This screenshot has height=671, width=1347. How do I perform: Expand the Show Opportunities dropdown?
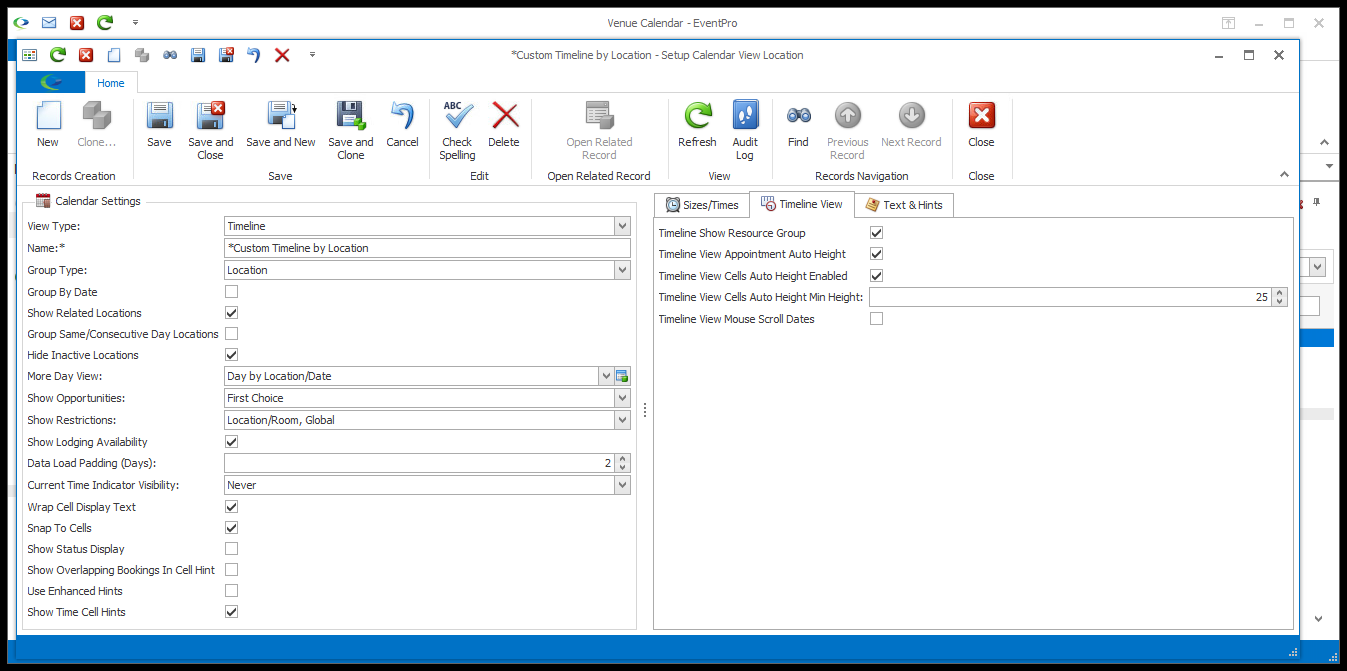[622, 398]
